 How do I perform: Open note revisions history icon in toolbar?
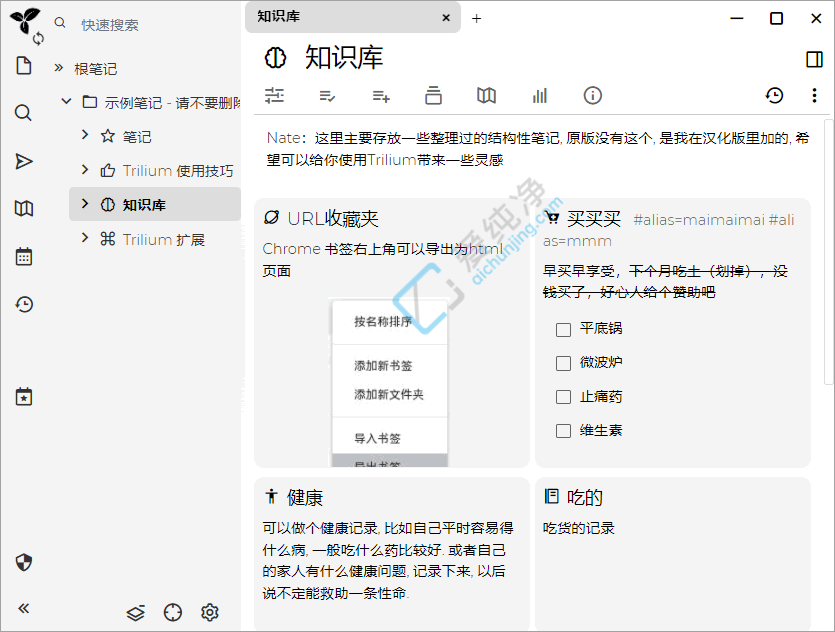click(x=774, y=95)
